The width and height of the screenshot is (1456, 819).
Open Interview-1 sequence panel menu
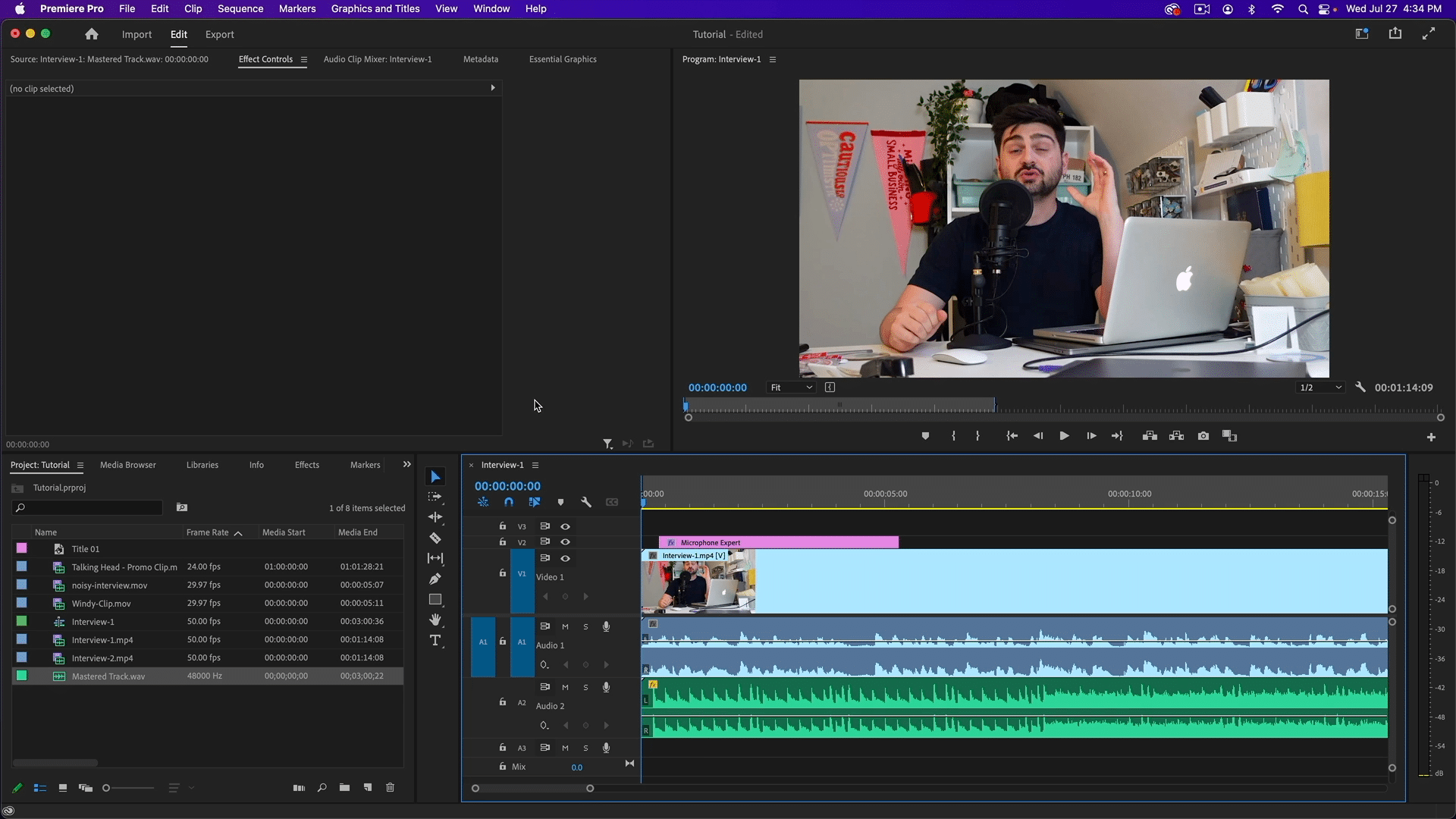pos(535,465)
